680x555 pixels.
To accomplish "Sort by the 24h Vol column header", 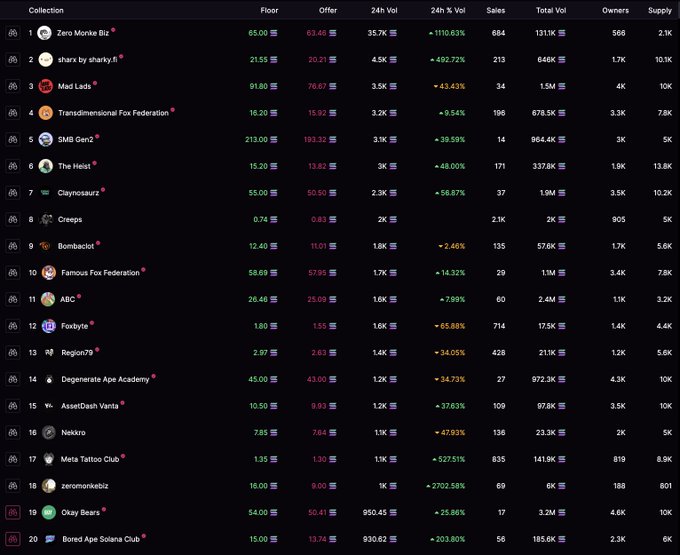I will [384, 10].
